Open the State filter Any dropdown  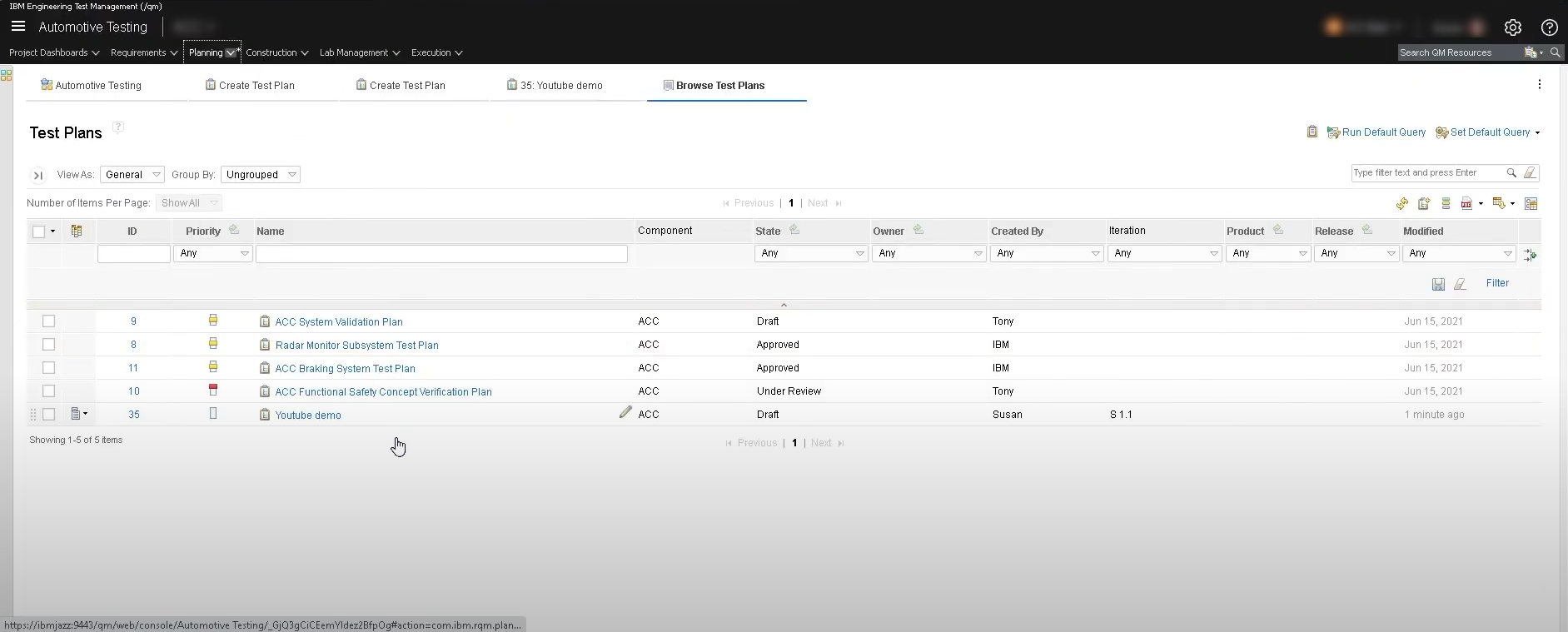(810, 253)
